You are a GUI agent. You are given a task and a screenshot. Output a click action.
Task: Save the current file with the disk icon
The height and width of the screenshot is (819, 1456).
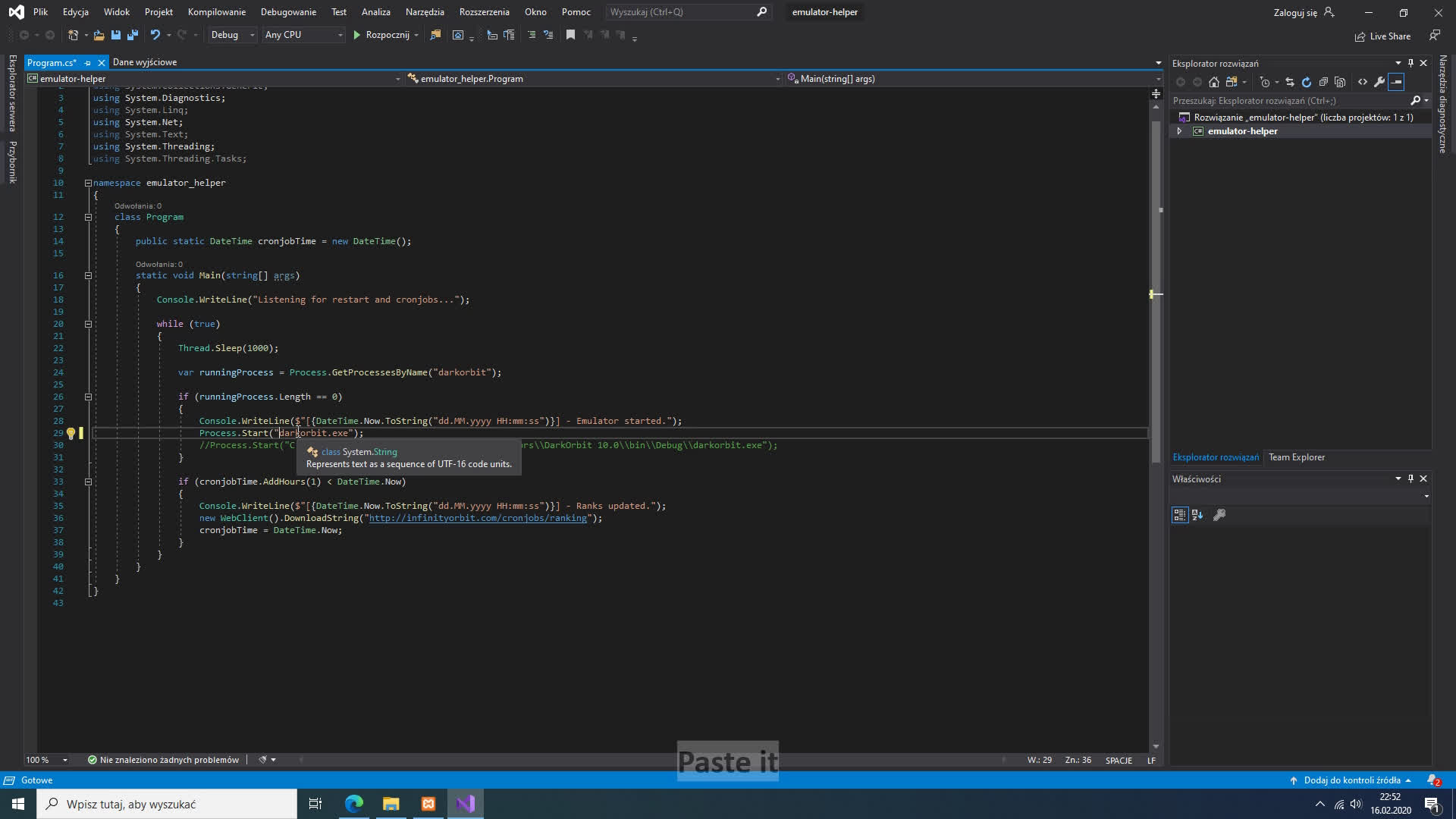tap(116, 35)
